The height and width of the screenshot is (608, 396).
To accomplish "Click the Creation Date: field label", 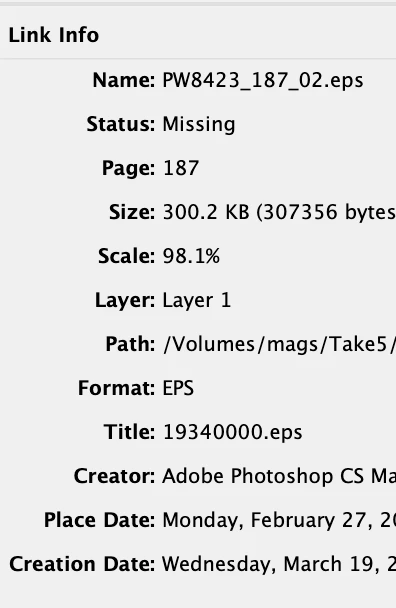I will click(82, 564).
